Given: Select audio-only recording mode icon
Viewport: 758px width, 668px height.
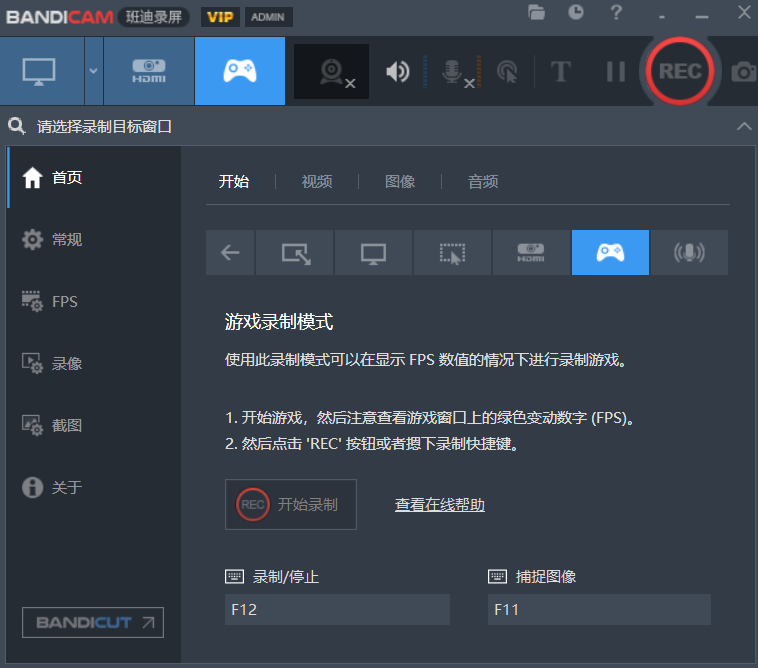Looking at the screenshot, I should [689, 252].
